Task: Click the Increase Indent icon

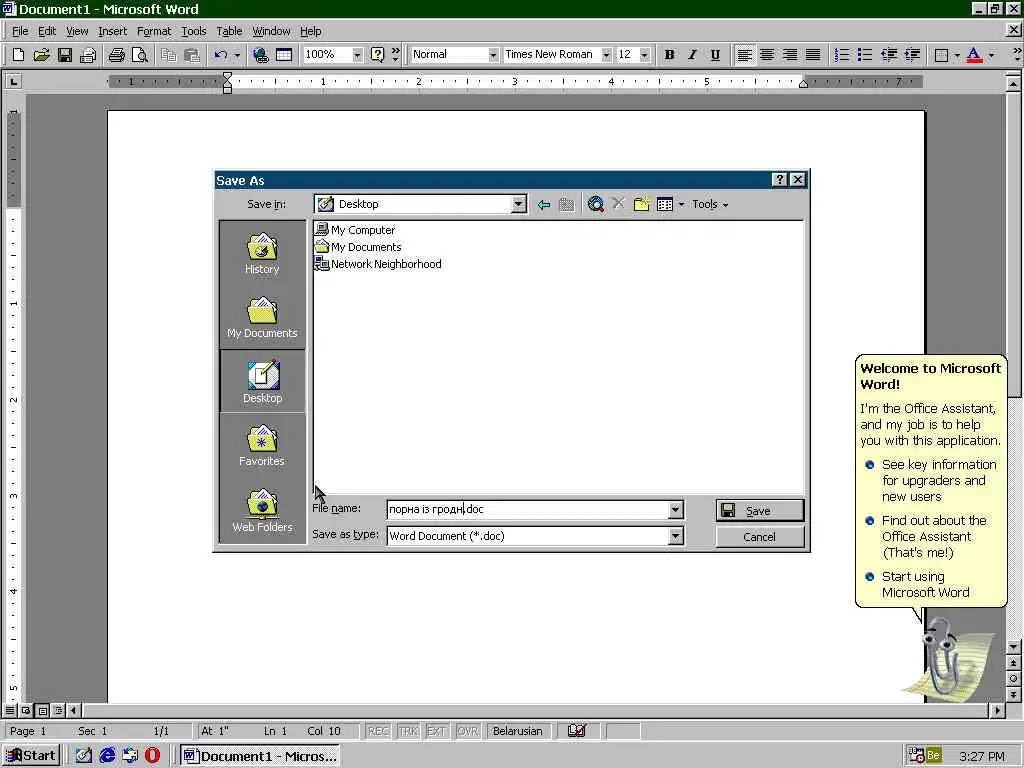Action: tap(912, 55)
